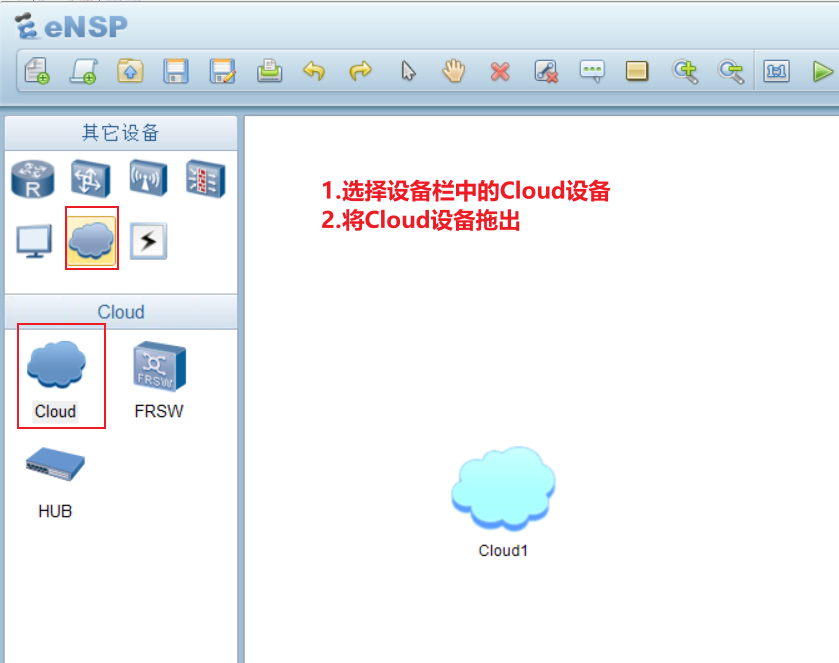Screen dimensions: 839x663
Task: Select the PC terminal device category
Action: 34,241
